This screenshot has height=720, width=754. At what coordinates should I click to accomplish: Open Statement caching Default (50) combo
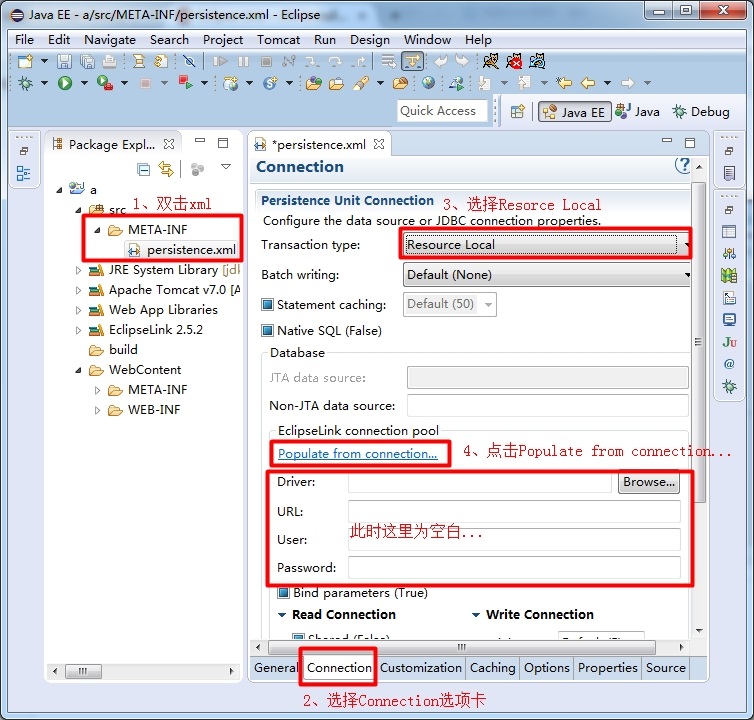450,304
